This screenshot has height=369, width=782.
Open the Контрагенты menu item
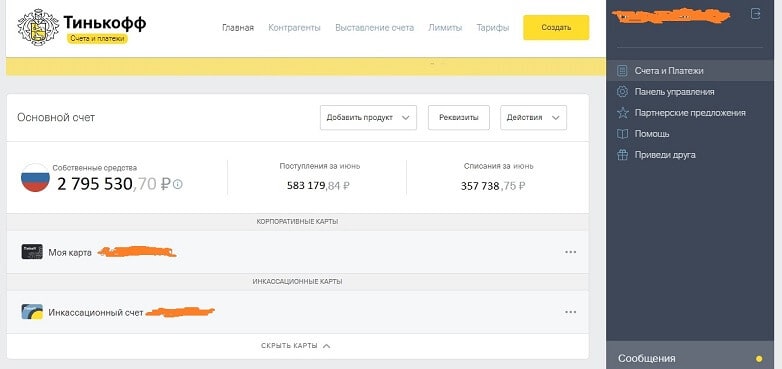(294, 27)
